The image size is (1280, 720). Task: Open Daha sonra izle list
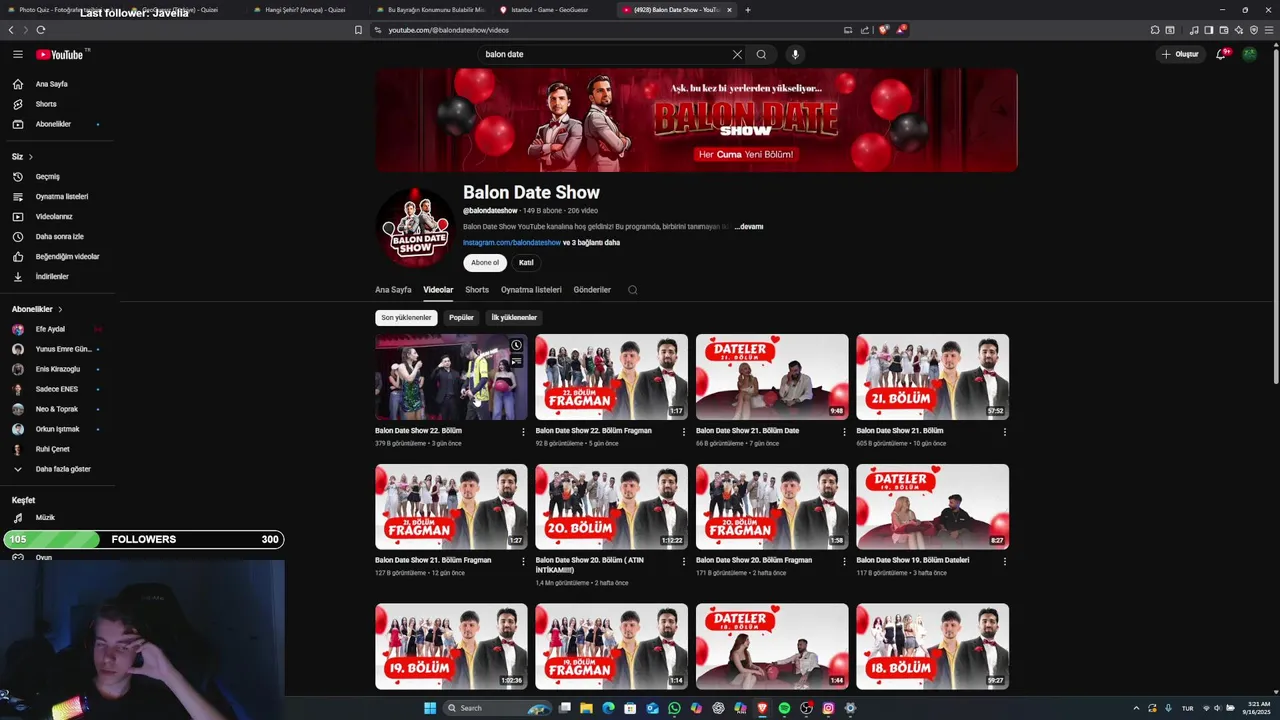pyautogui.click(x=60, y=236)
